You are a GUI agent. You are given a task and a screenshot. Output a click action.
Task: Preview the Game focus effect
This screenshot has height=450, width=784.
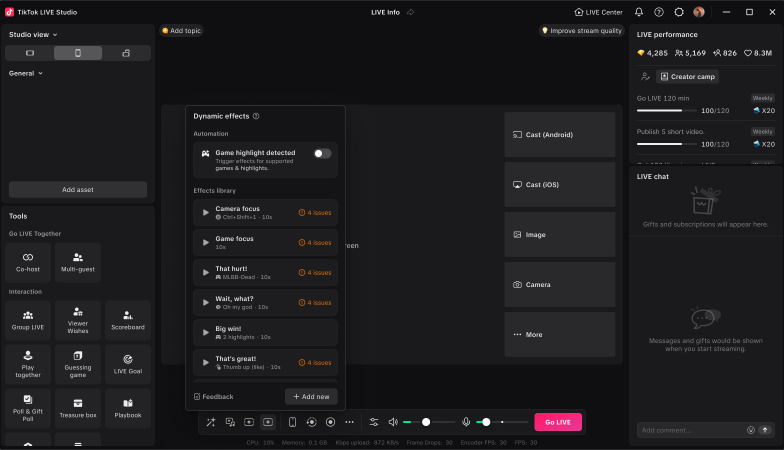206,242
